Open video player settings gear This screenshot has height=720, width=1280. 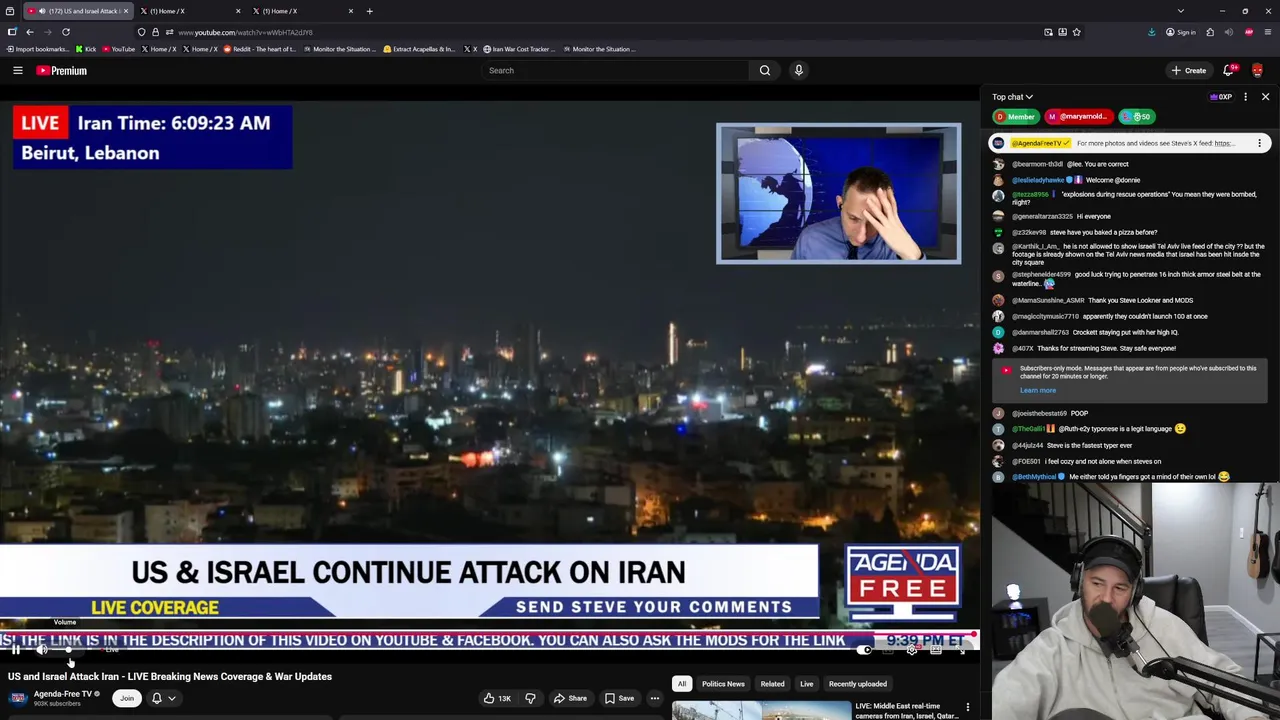[x=911, y=650]
